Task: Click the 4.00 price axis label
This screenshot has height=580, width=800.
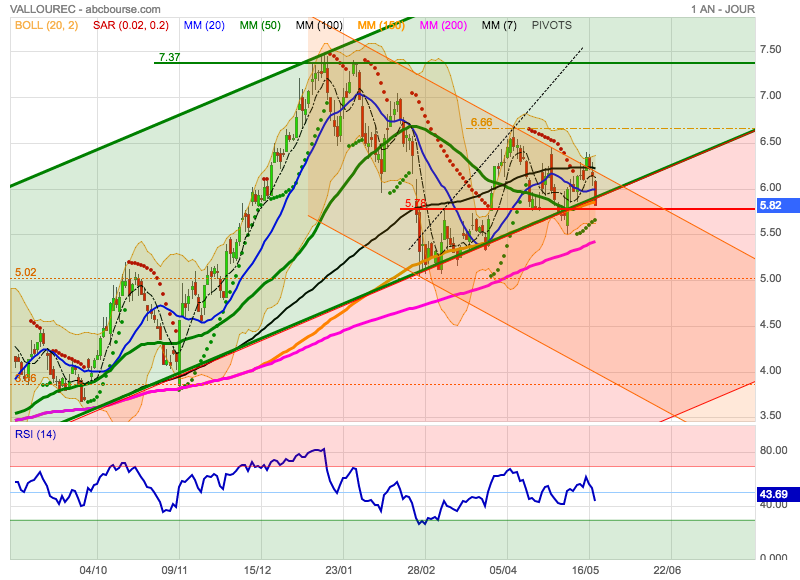Action: (x=770, y=370)
